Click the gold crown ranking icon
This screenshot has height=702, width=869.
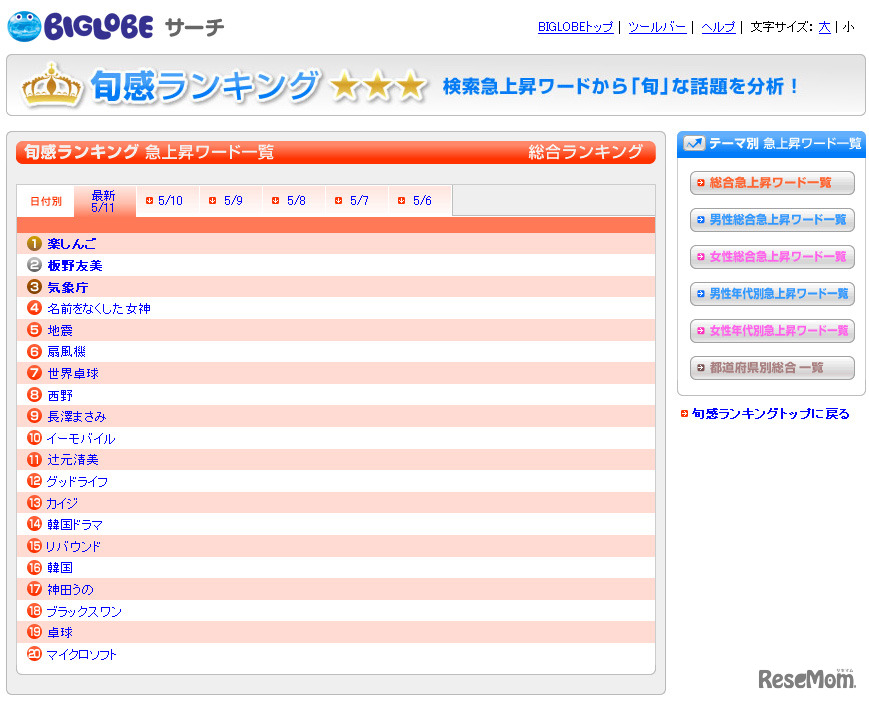click(x=50, y=86)
